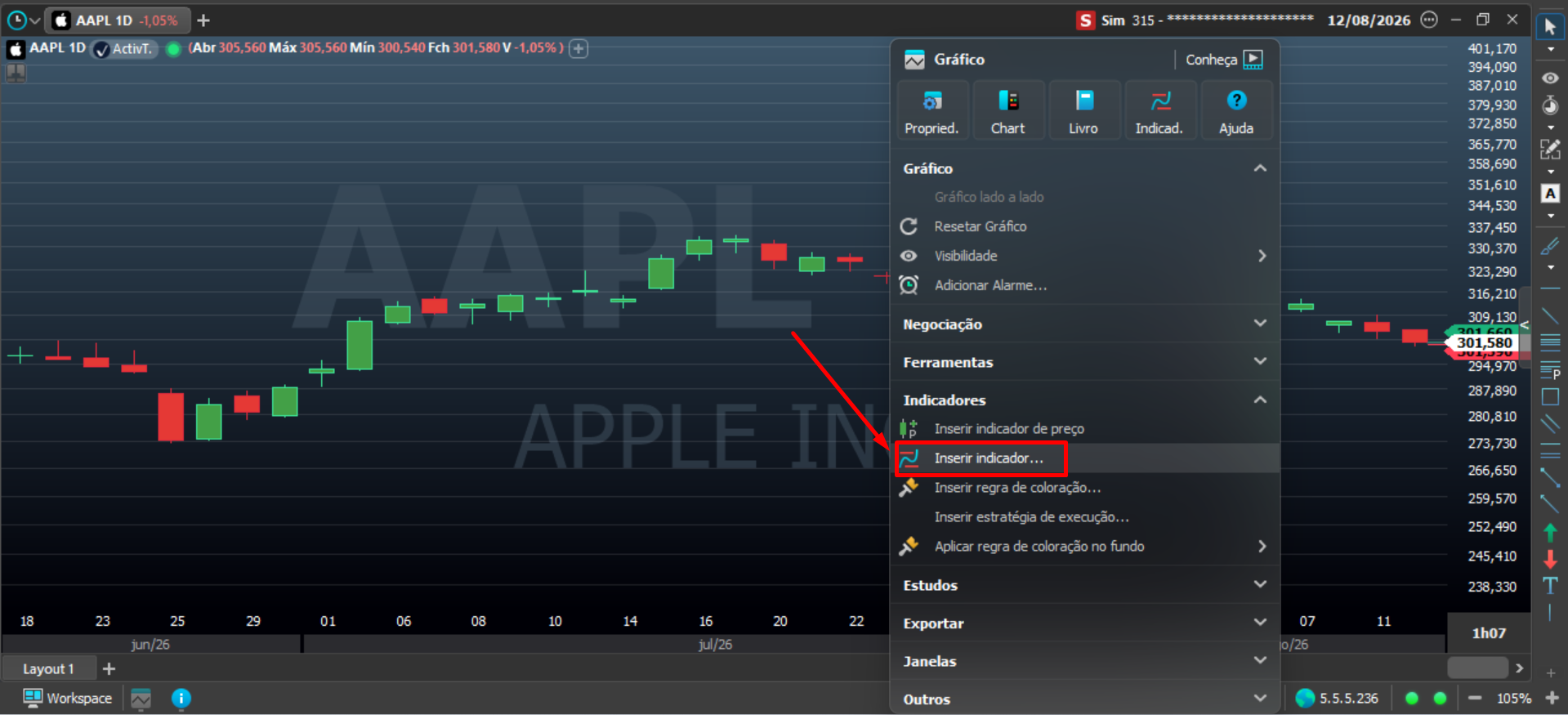Click the globe connection icon near 5.5.5.236
This screenshot has width=1568, height=715.
point(1305,699)
